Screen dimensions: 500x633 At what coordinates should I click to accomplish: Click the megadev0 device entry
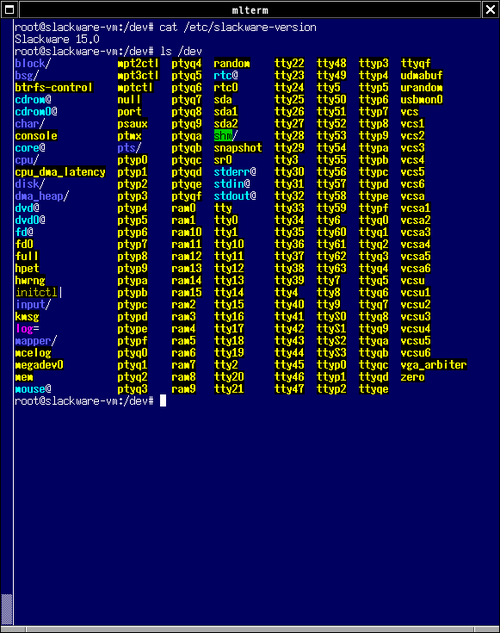[39, 365]
